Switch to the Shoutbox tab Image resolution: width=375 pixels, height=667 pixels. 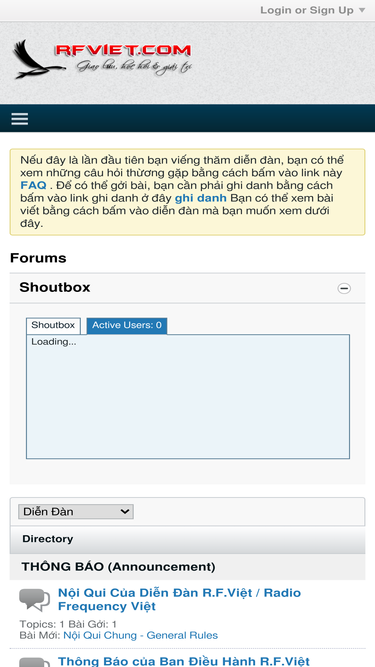[53, 325]
